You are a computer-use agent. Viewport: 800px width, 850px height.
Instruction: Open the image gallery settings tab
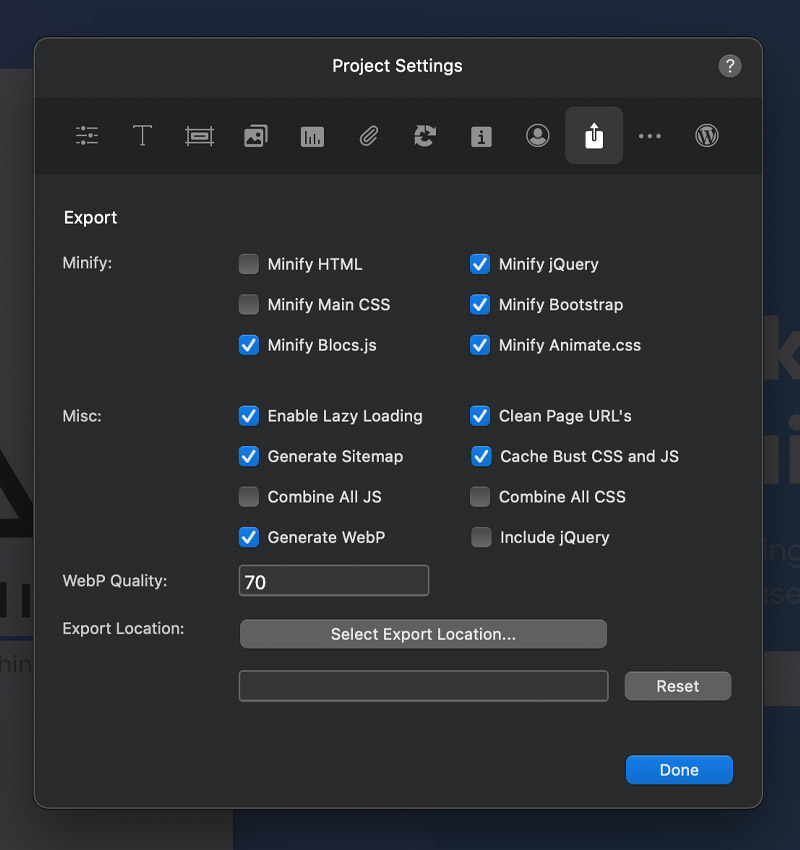[256, 136]
